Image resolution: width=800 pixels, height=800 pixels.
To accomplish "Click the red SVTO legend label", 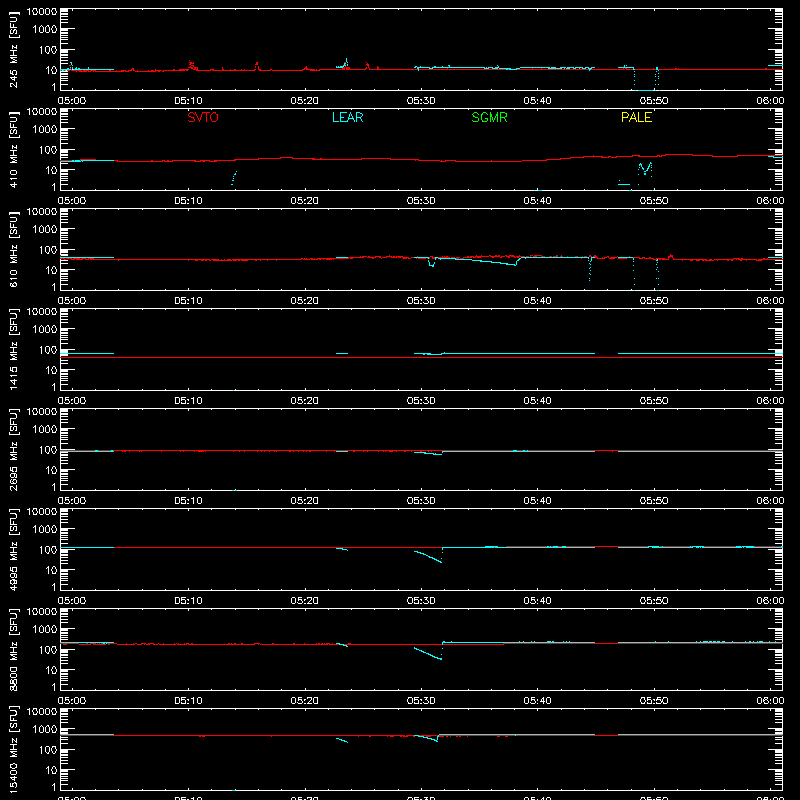I will (203, 117).
